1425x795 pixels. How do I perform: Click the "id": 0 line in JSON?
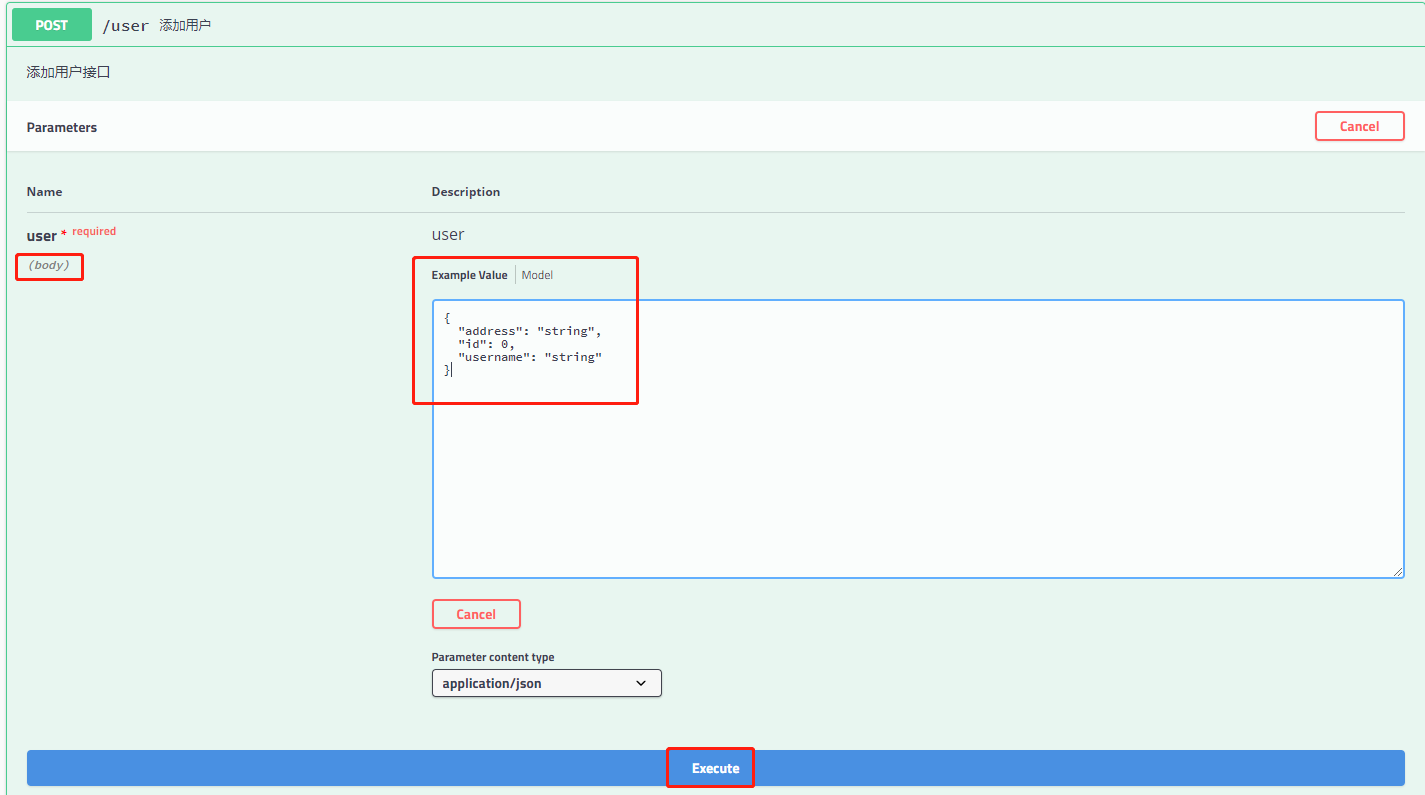coord(486,344)
